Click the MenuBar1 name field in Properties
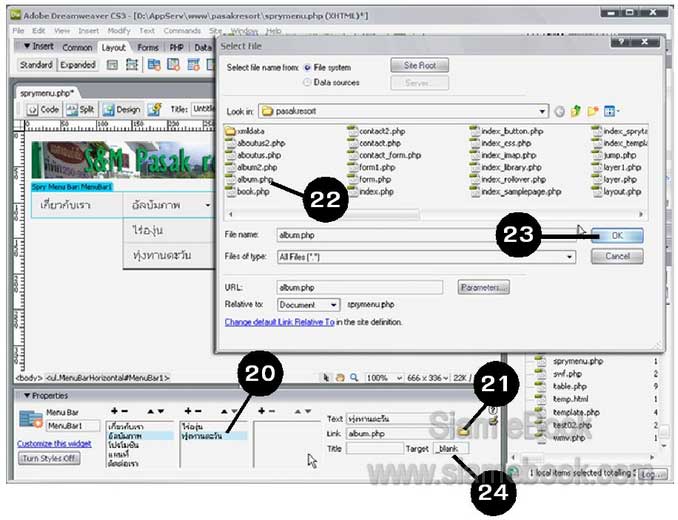This screenshot has height=520, width=678. (x=73, y=426)
